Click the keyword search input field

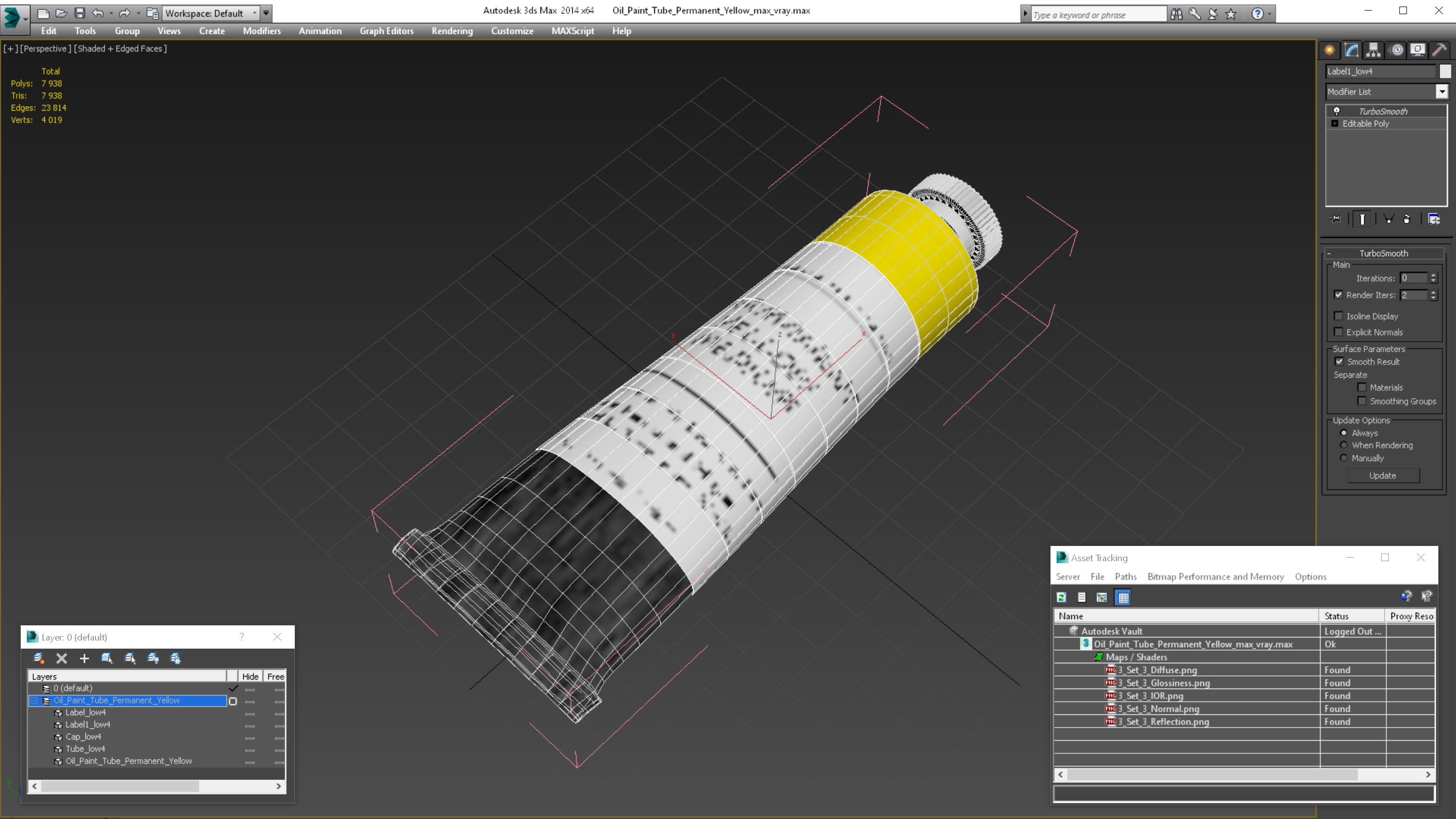click(1099, 15)
